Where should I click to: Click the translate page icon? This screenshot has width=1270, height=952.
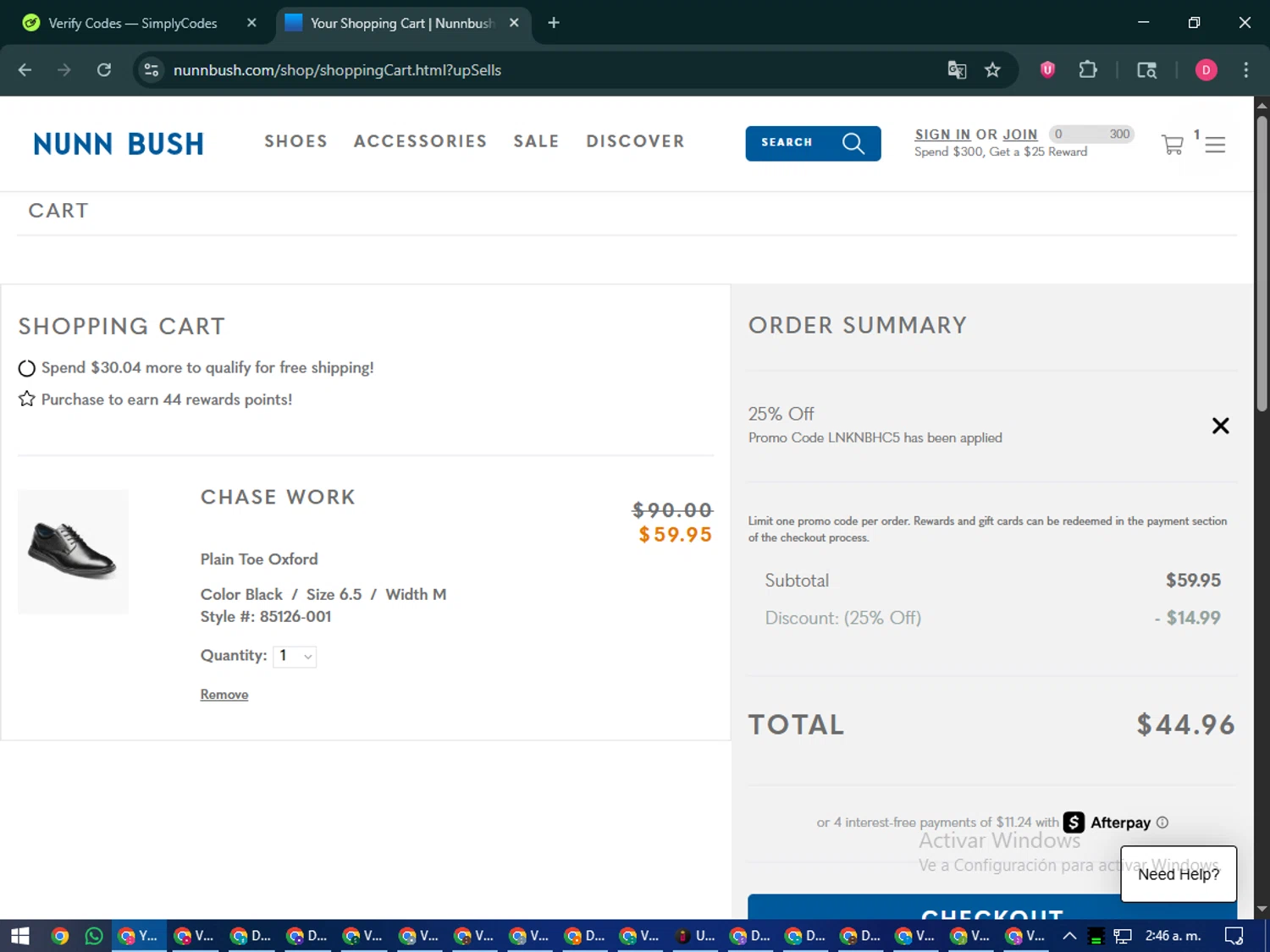[x=957, y=70]
